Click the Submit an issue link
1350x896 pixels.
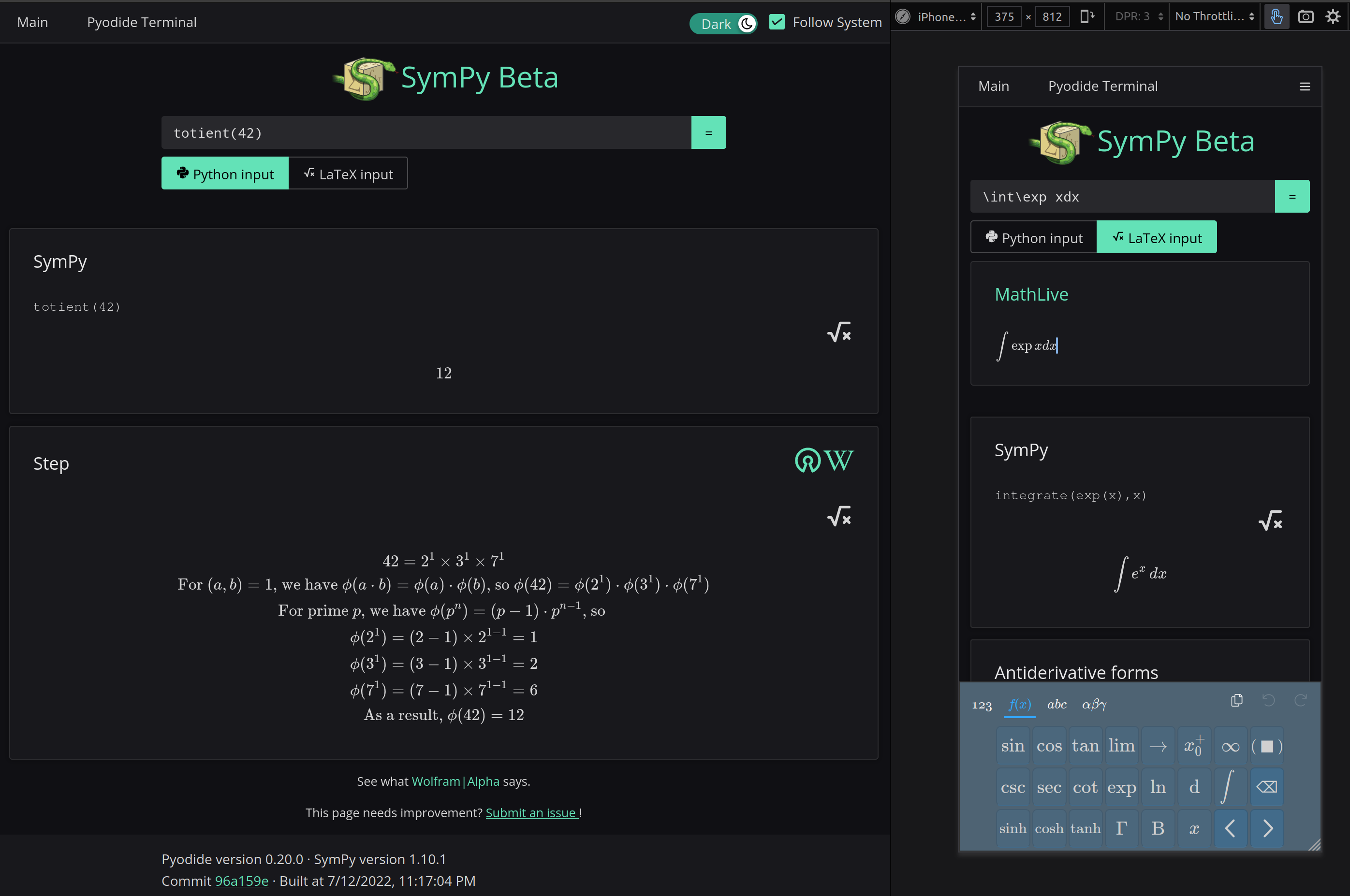(x=531, y=812)
